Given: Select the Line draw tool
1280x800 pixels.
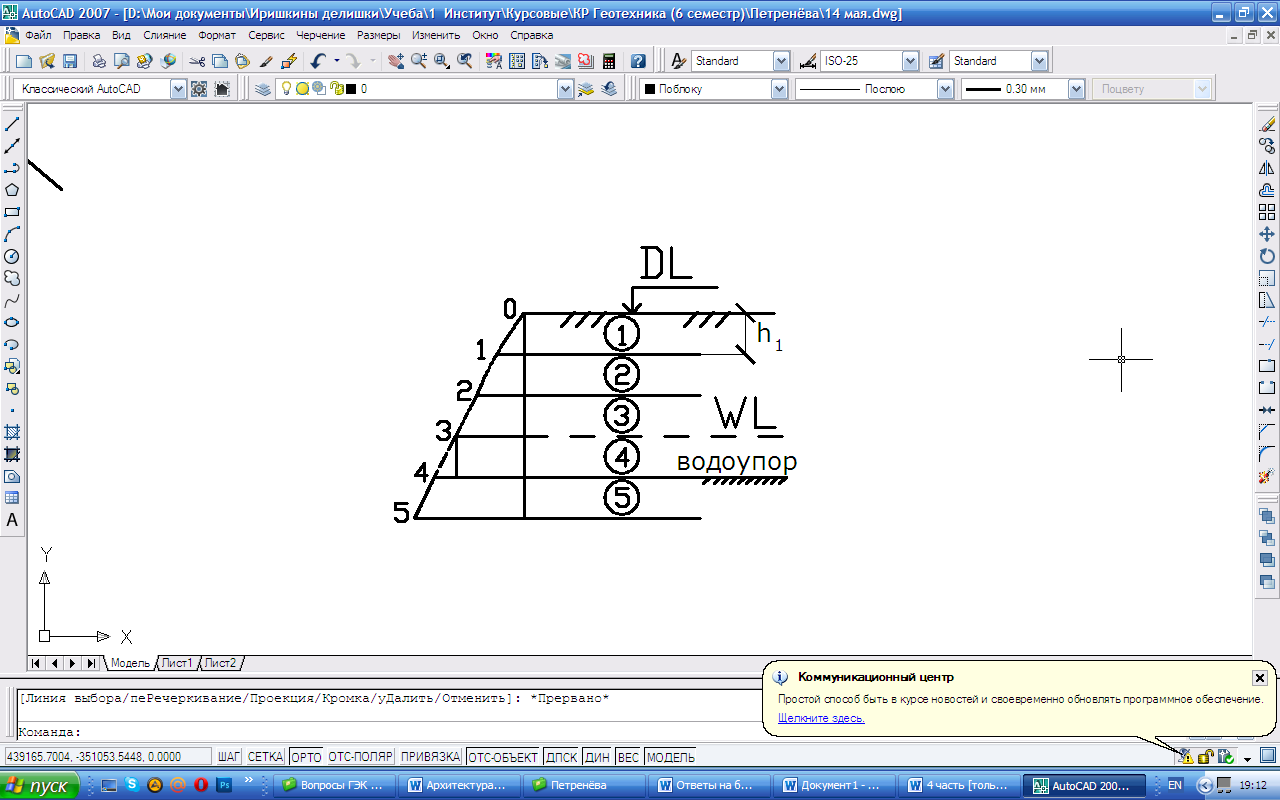Looking at the screenshot, I should tap(12, 124).
